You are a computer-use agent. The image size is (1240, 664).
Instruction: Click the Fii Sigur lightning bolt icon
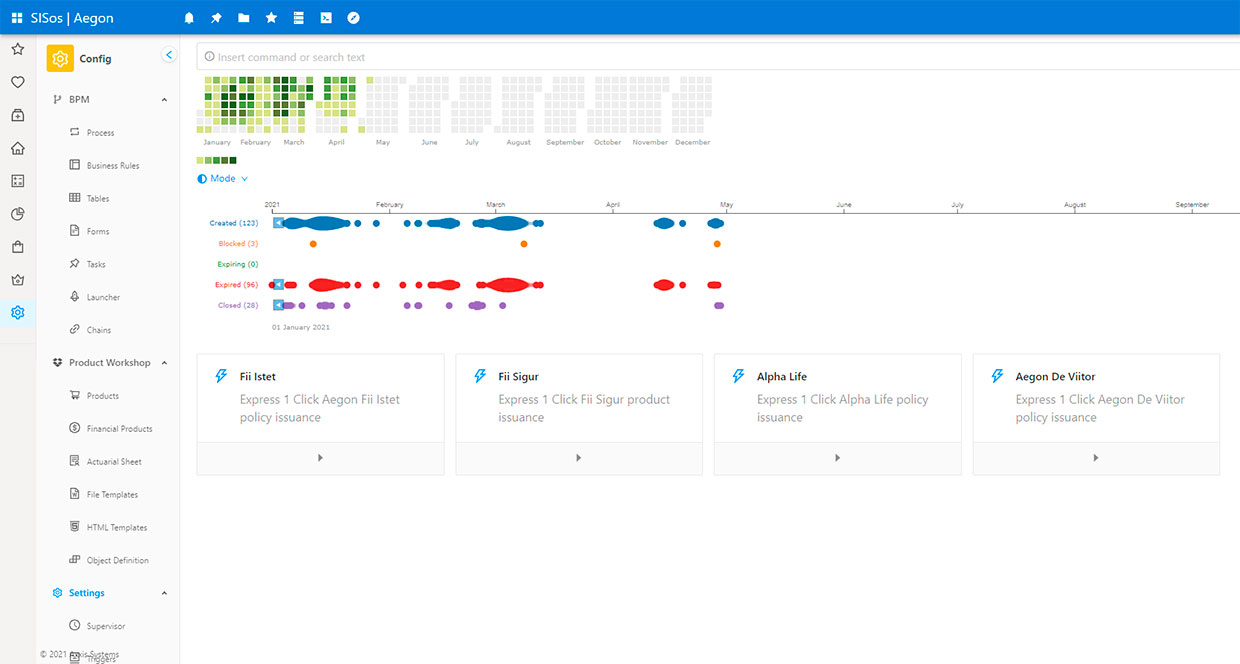pyautogui.click(x=480, y=376)
